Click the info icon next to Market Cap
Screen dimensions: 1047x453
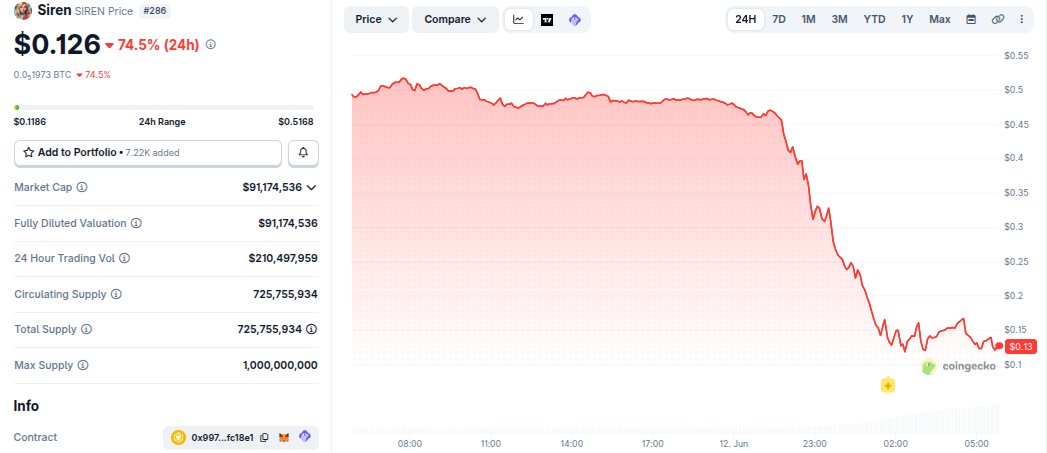82,188
